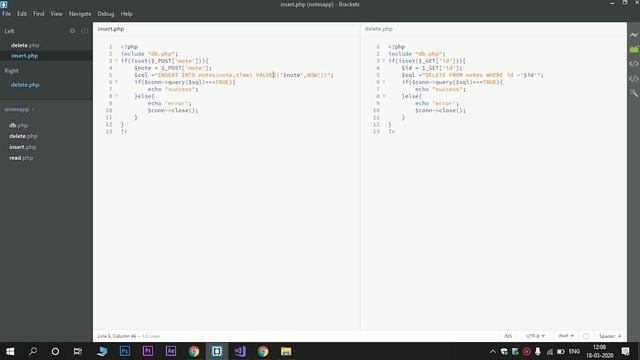640x360 pixels.
Task: Collapse line 6 fold marker in insert.php
Action: (x=116, y=82)
